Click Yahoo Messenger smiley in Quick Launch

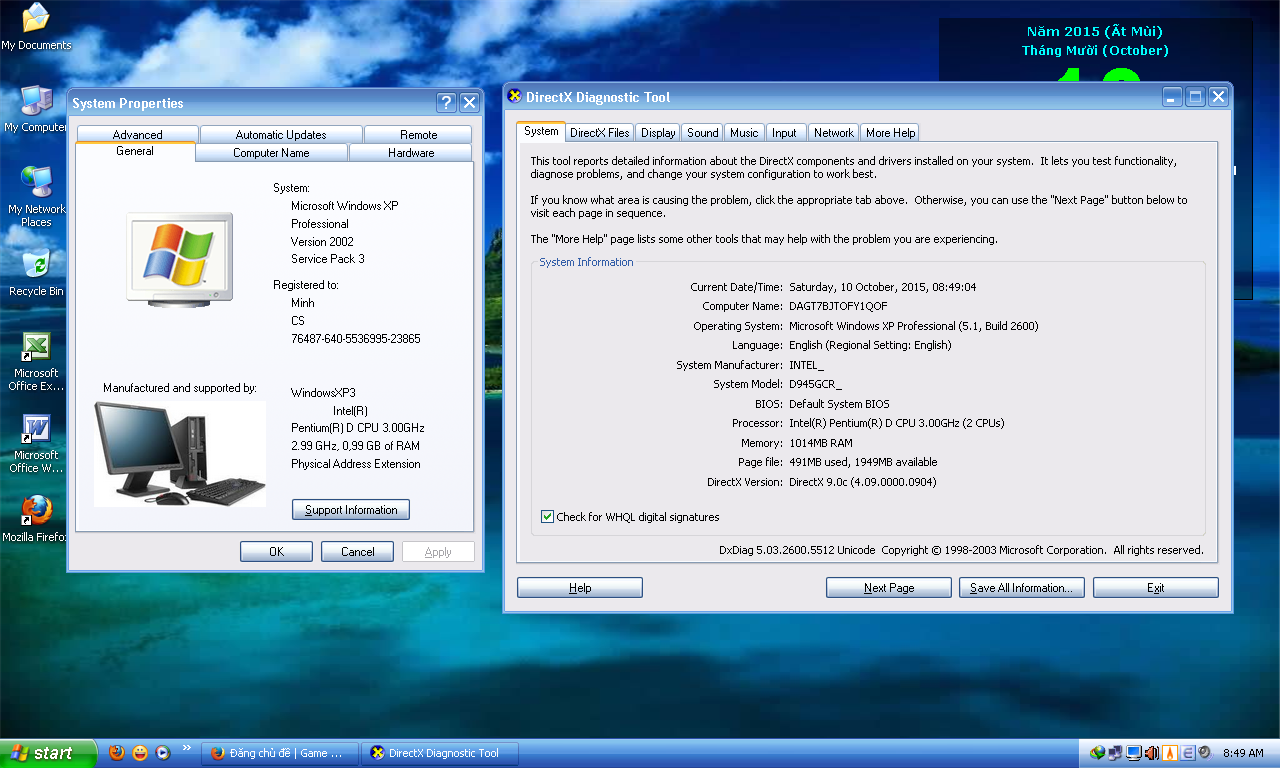(140, 753)
